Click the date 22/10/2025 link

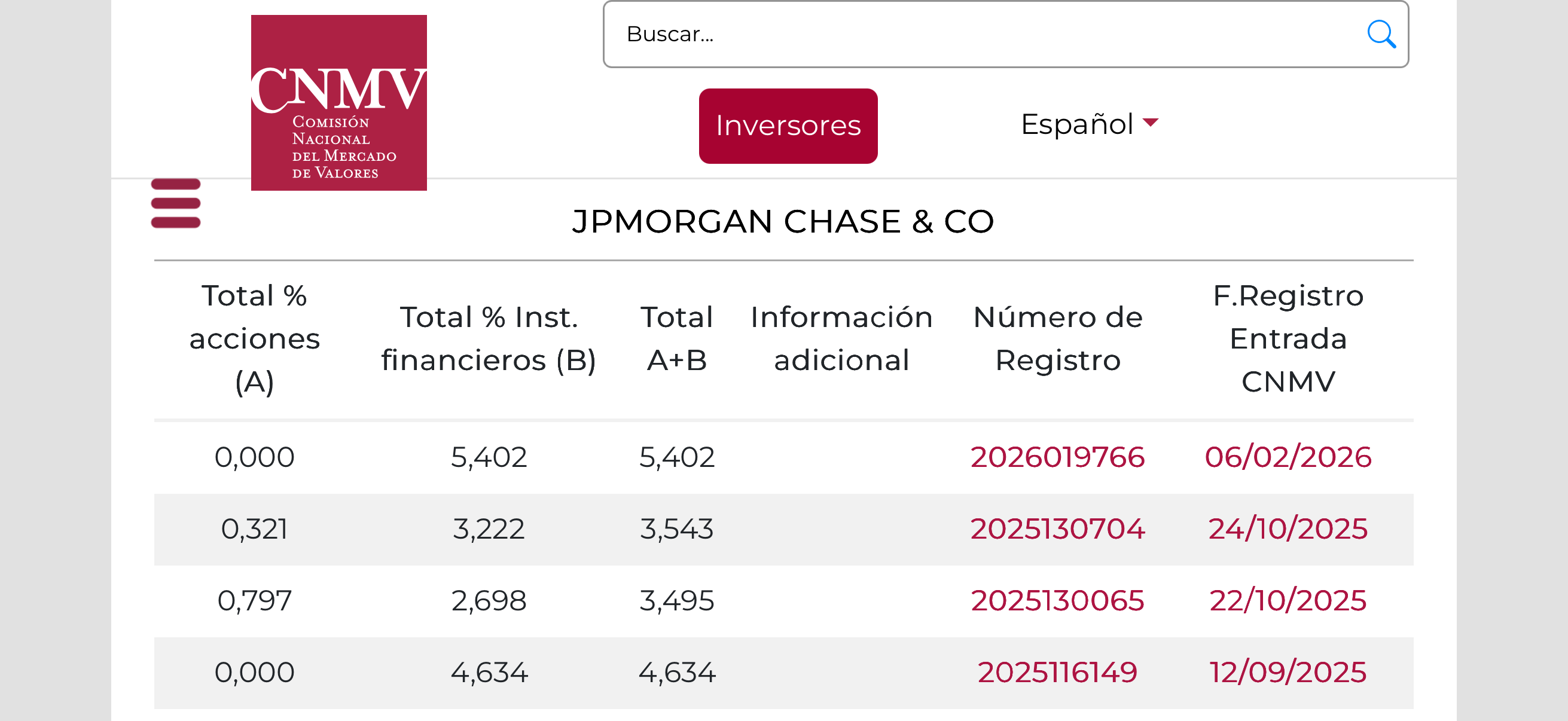click(1288, 600)
